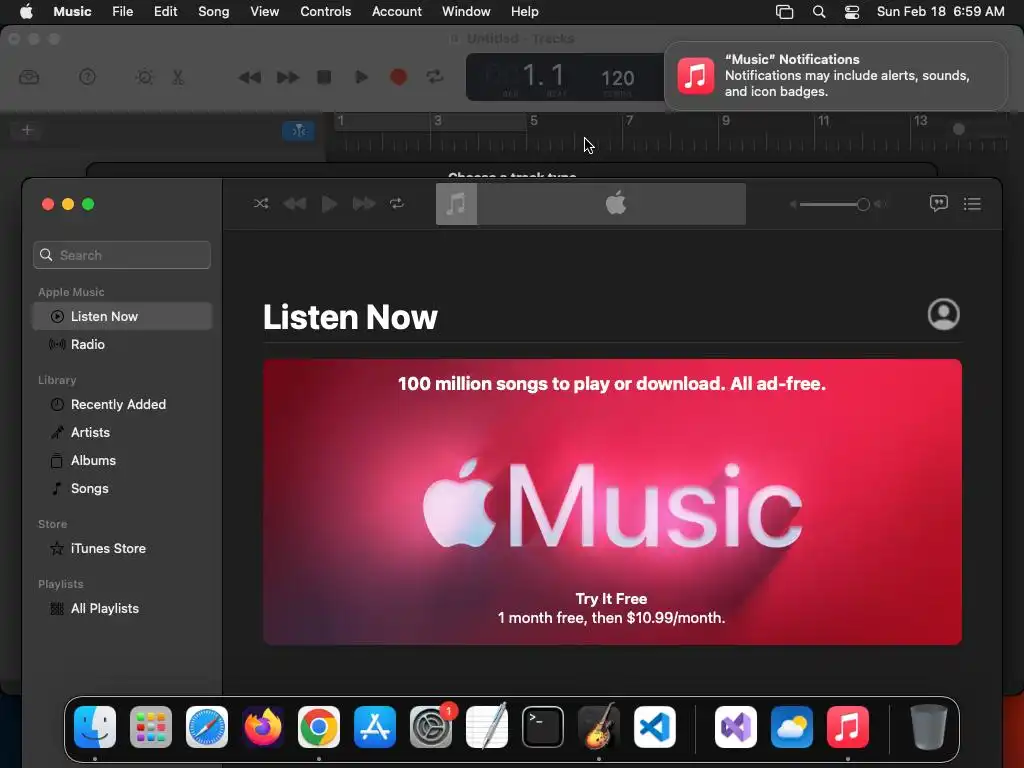Open Launchpad from the Dock
Viewport: 1024px width, 768px height.
click(151, 727)
